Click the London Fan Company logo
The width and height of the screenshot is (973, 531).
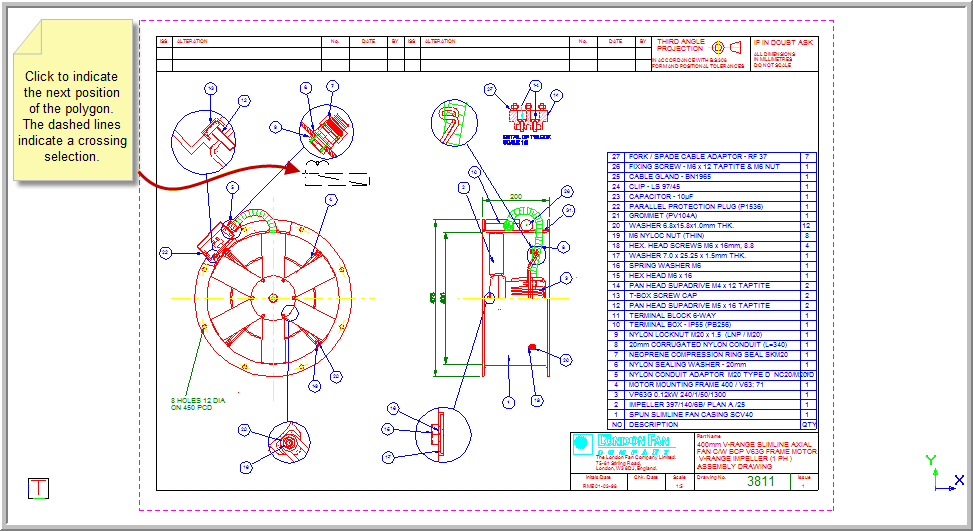pos(610,445)
